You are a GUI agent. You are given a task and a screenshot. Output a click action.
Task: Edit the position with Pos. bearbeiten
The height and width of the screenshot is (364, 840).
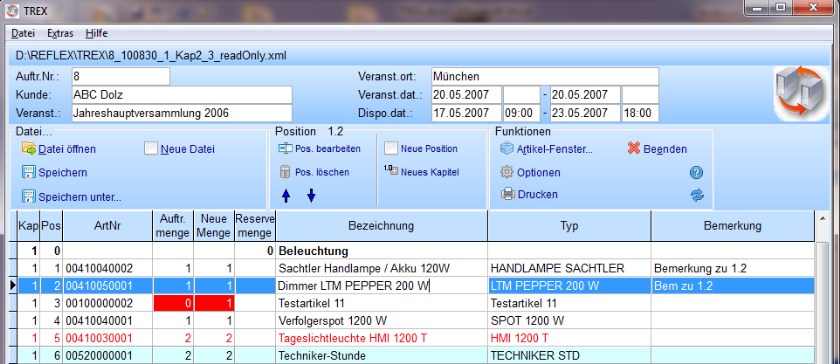[x=319, y=148]
